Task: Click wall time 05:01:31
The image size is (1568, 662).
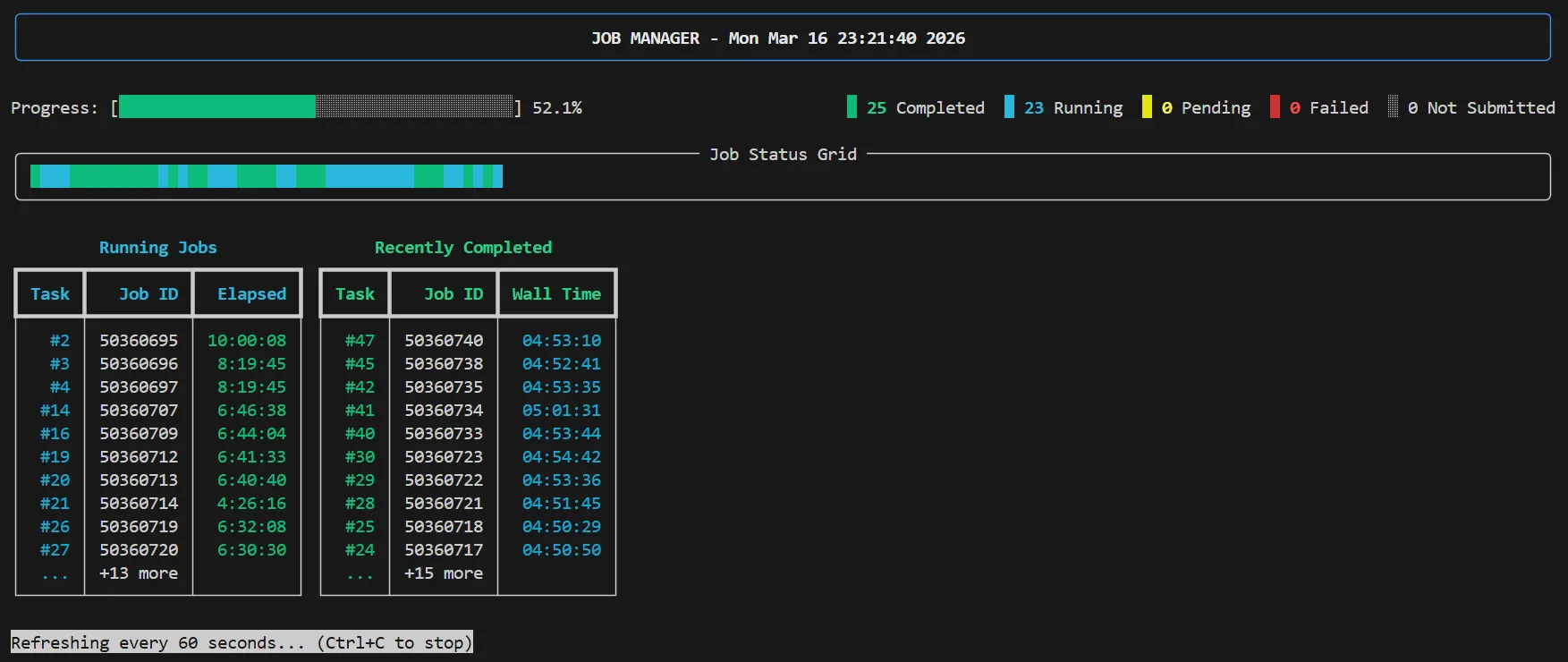Action: click(x=562, y=411)
